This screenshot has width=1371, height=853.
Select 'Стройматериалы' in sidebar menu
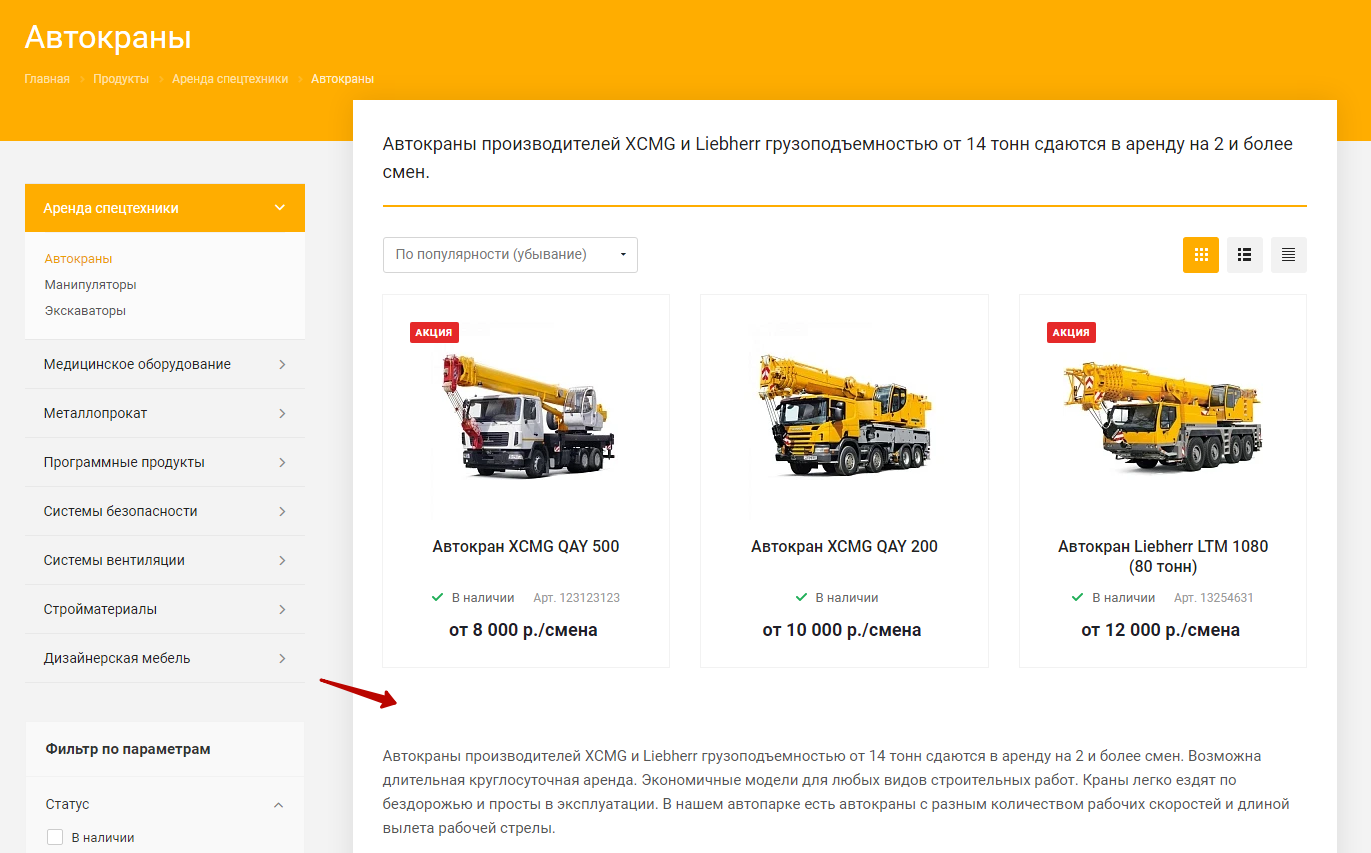(x=100, y=610)
